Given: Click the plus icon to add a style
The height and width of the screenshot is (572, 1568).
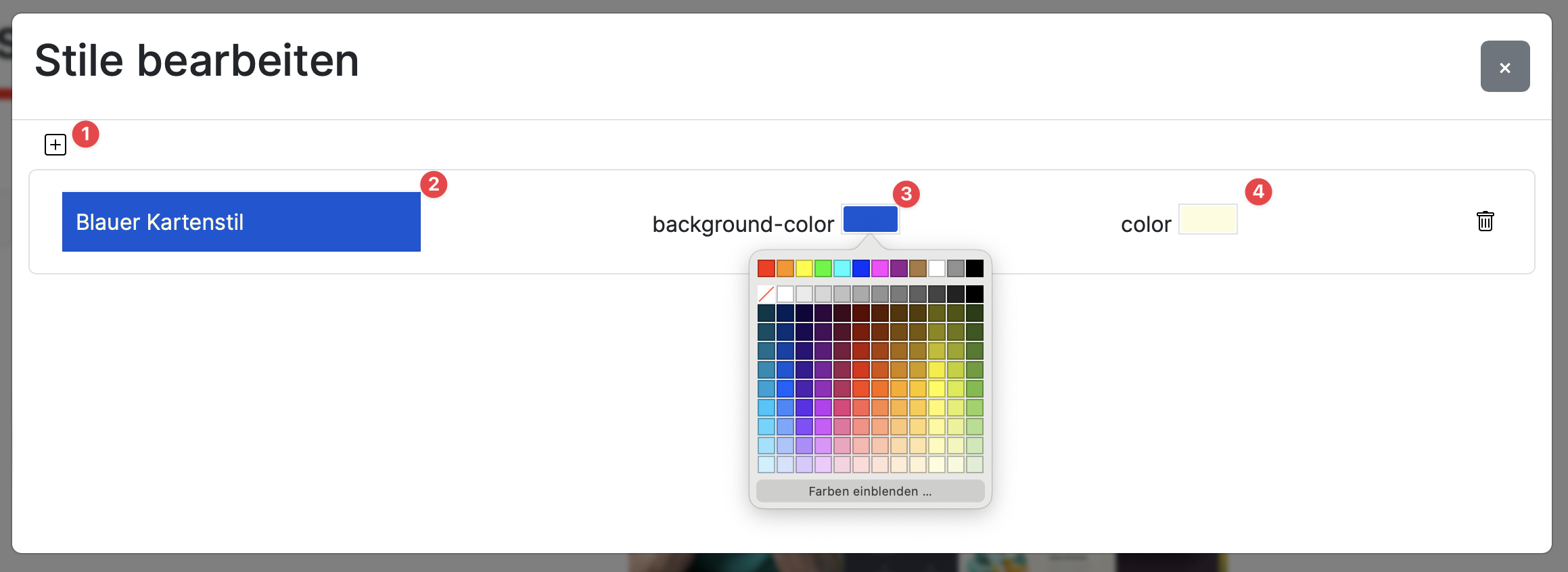Looking at the screenshot, I should [x=55, y=145].
